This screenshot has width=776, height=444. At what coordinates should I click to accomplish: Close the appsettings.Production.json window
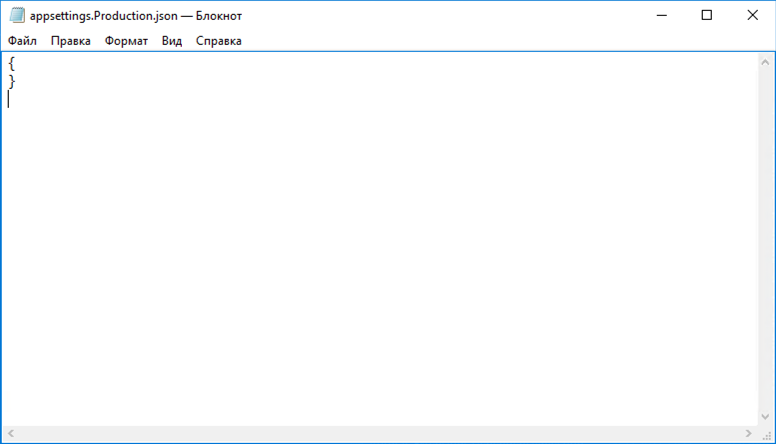click(752, 15)
